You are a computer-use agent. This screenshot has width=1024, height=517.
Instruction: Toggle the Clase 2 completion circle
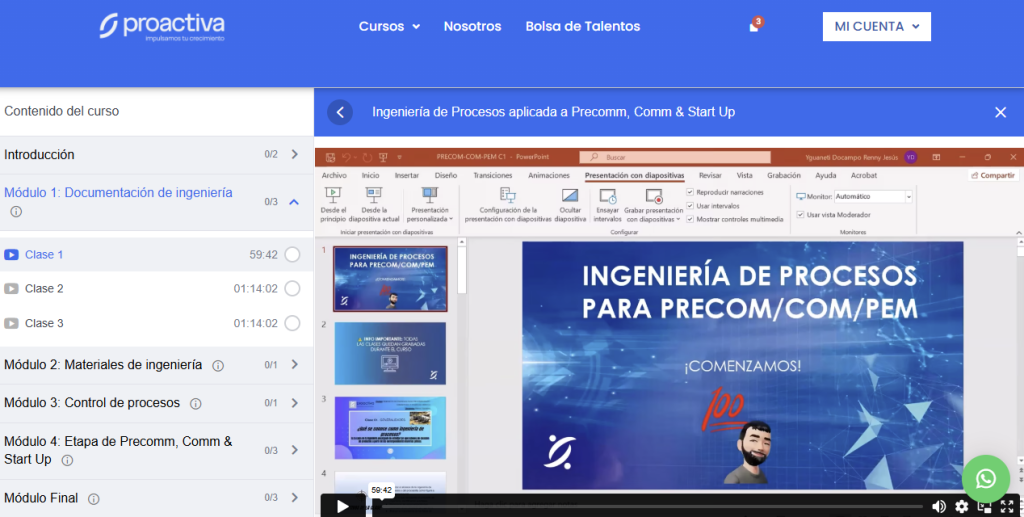click(292, 289)
